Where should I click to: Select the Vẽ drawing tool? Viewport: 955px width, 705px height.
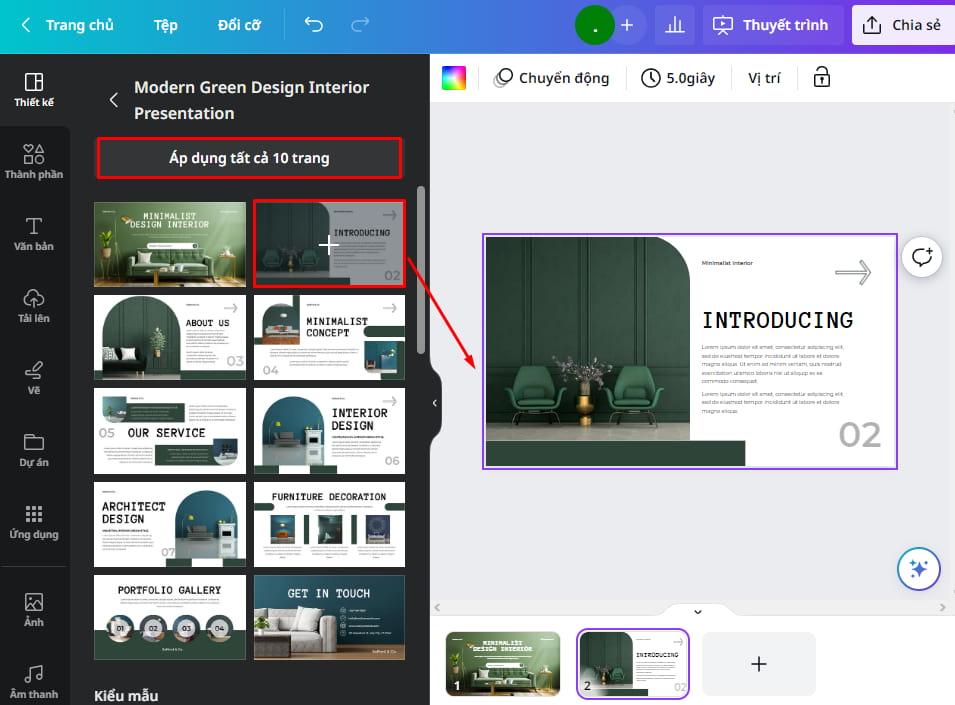34,378
